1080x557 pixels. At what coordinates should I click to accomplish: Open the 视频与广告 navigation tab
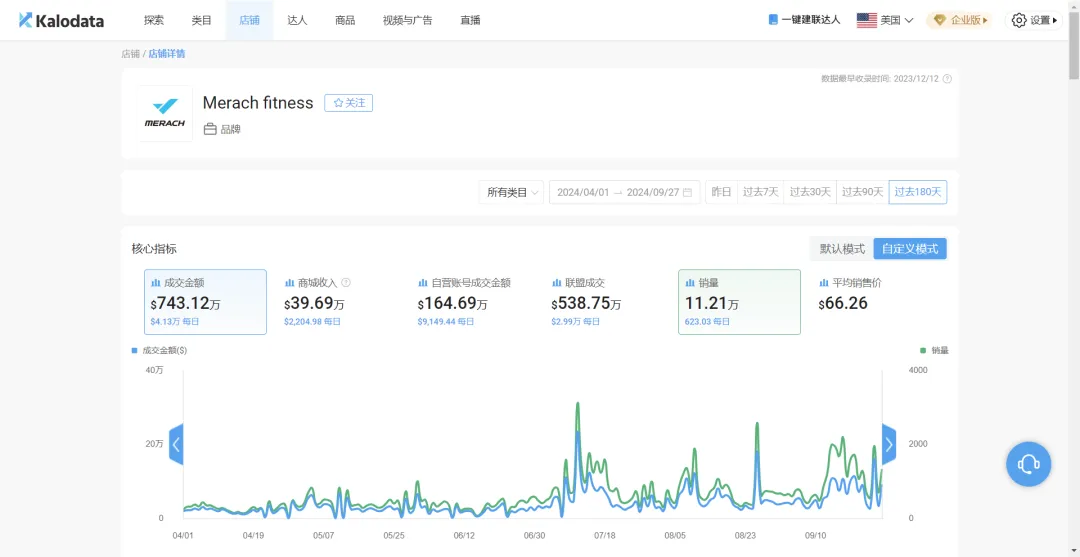coord(407,20)
